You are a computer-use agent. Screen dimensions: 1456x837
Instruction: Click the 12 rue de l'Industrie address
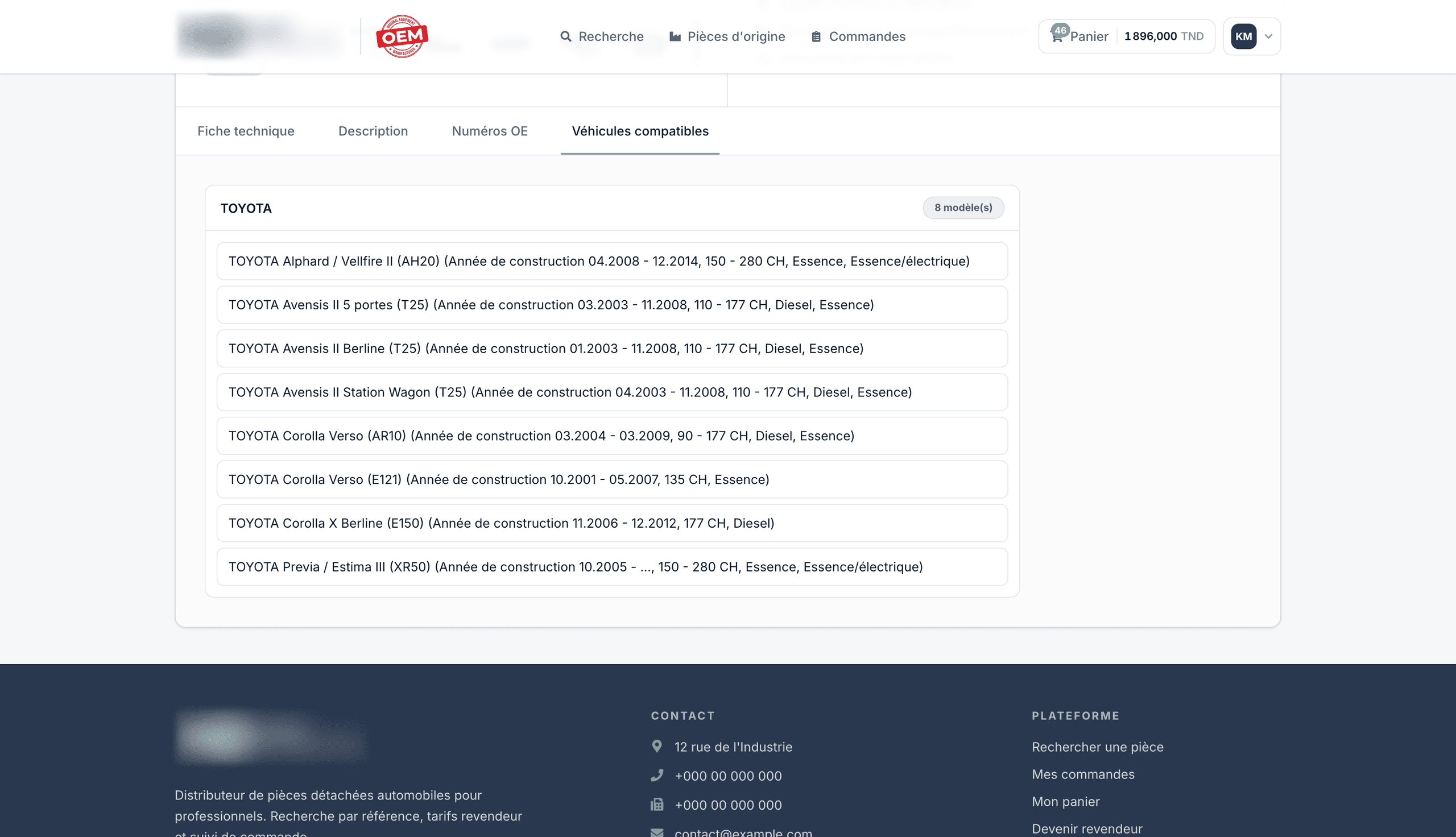coord(734,747)
